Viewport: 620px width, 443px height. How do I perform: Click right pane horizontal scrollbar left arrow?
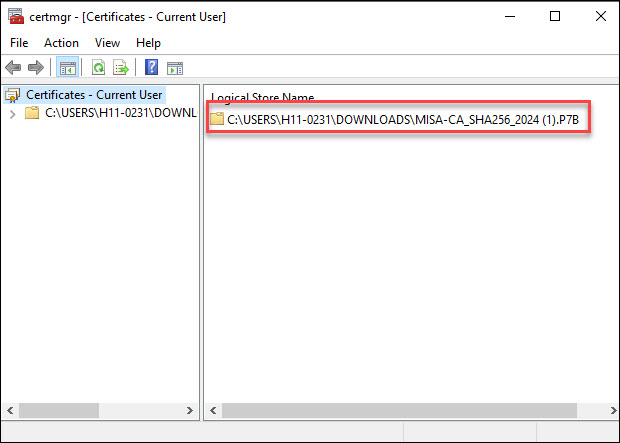click(x=212, y=411)
